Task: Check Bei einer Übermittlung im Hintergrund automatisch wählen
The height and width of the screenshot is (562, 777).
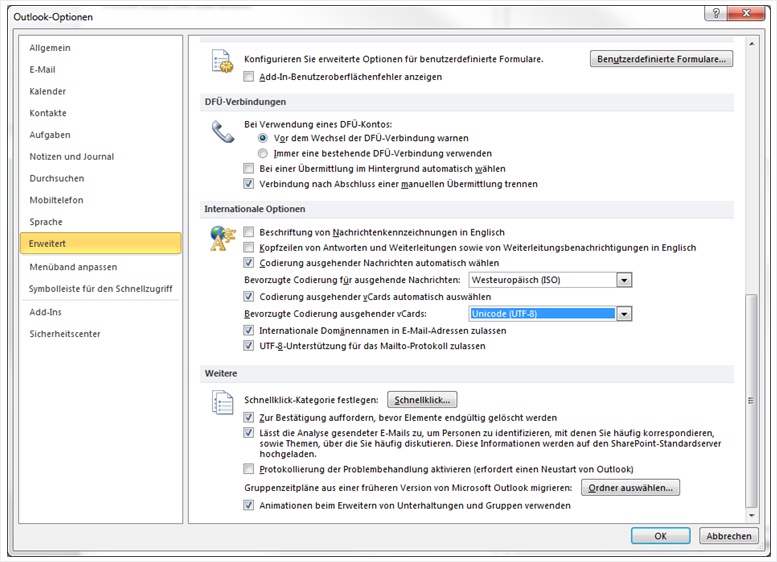Action: [x=249, y=169]
